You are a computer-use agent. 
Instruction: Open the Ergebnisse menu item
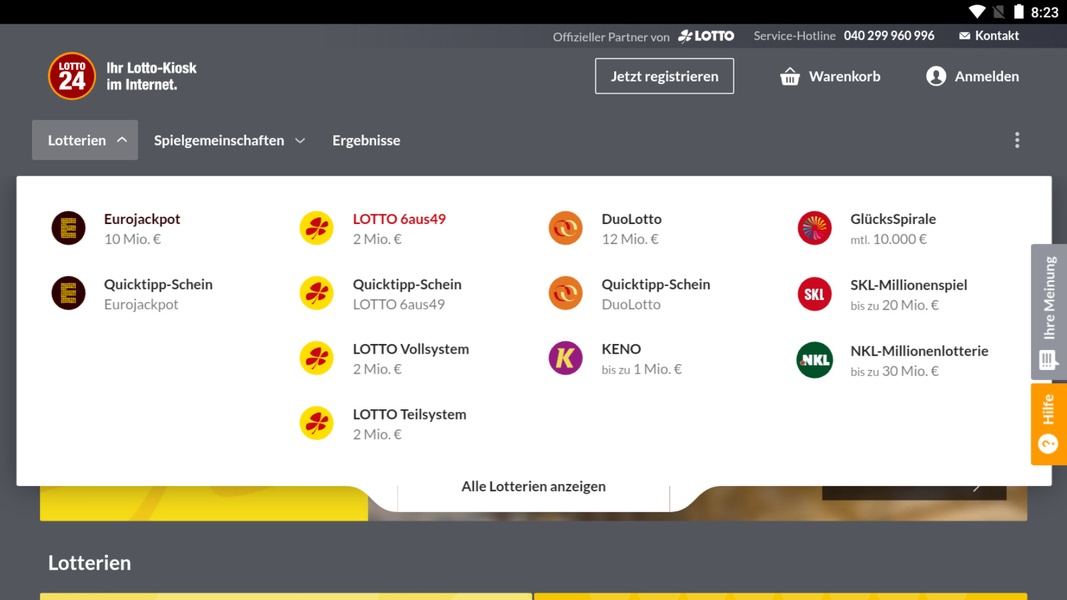(x=366, y=140)
